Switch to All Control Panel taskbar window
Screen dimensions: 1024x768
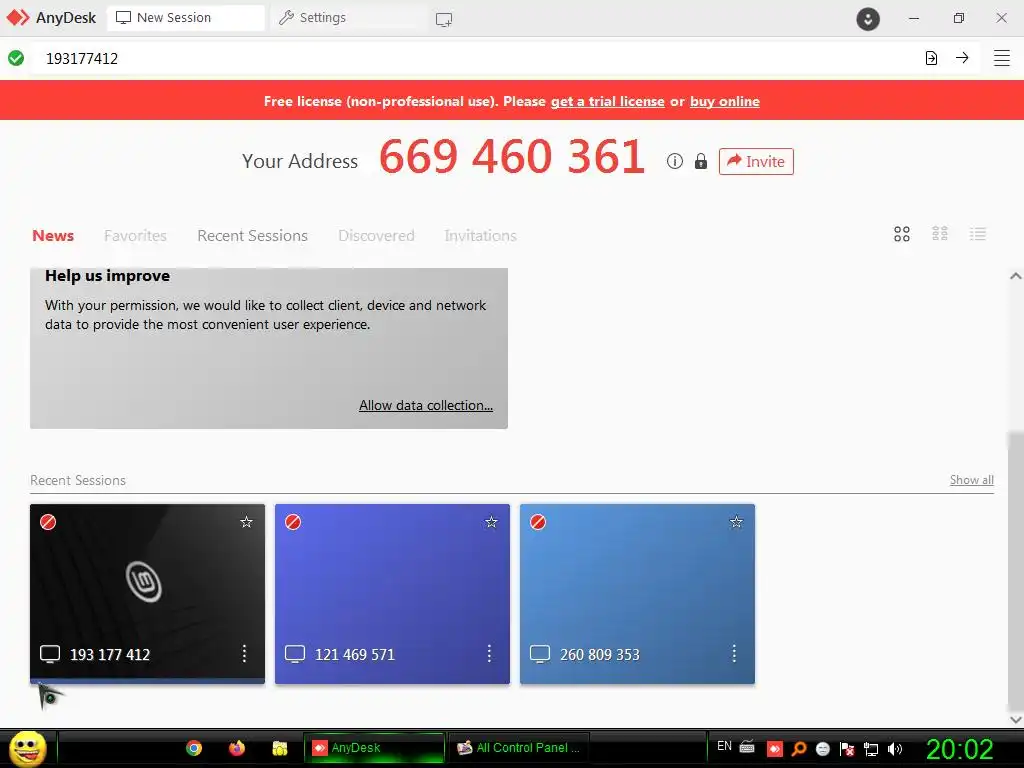coord(520,748)
